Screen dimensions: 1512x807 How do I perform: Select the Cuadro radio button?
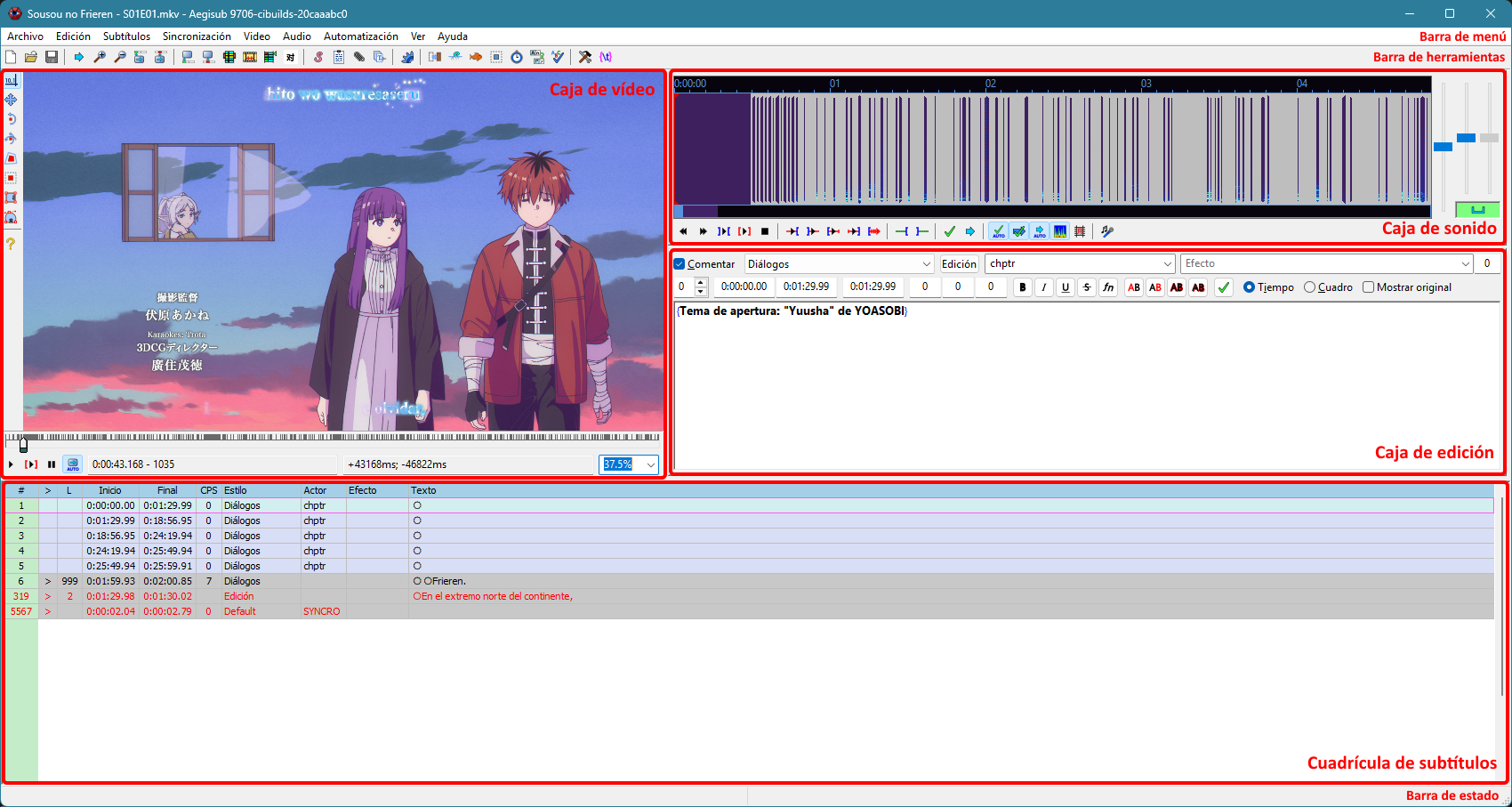(x=1309, y=287)
